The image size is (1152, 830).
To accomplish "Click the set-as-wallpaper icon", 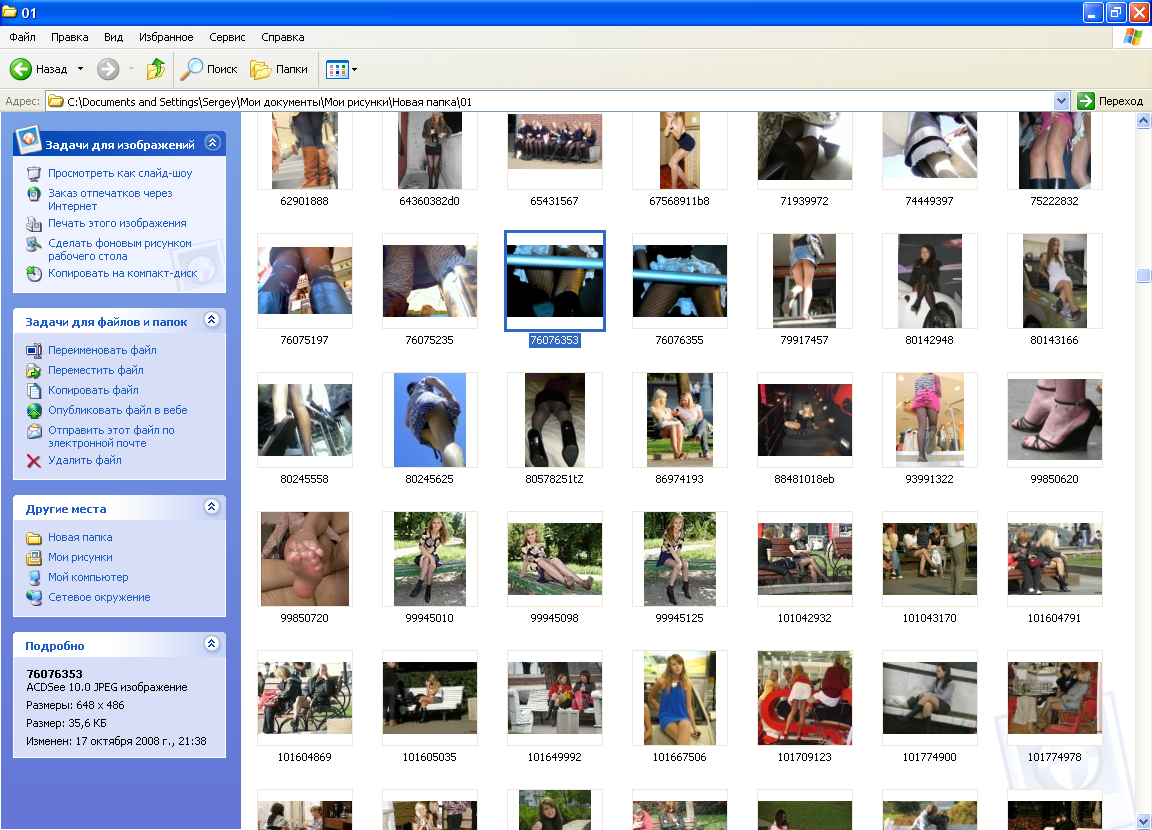I will click(34, 244).
